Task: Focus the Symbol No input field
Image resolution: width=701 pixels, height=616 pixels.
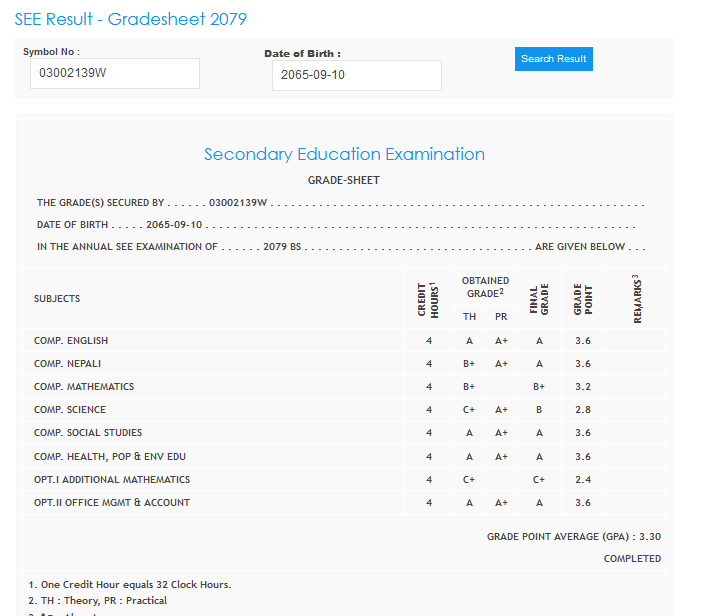Action: click(114, 73)
